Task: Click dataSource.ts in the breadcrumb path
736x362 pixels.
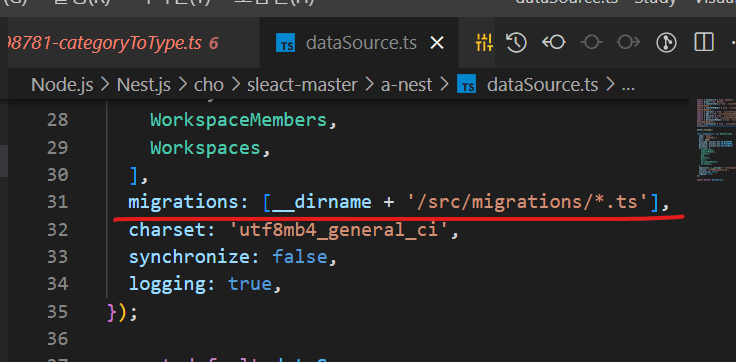Action: [x=543, y=85]
